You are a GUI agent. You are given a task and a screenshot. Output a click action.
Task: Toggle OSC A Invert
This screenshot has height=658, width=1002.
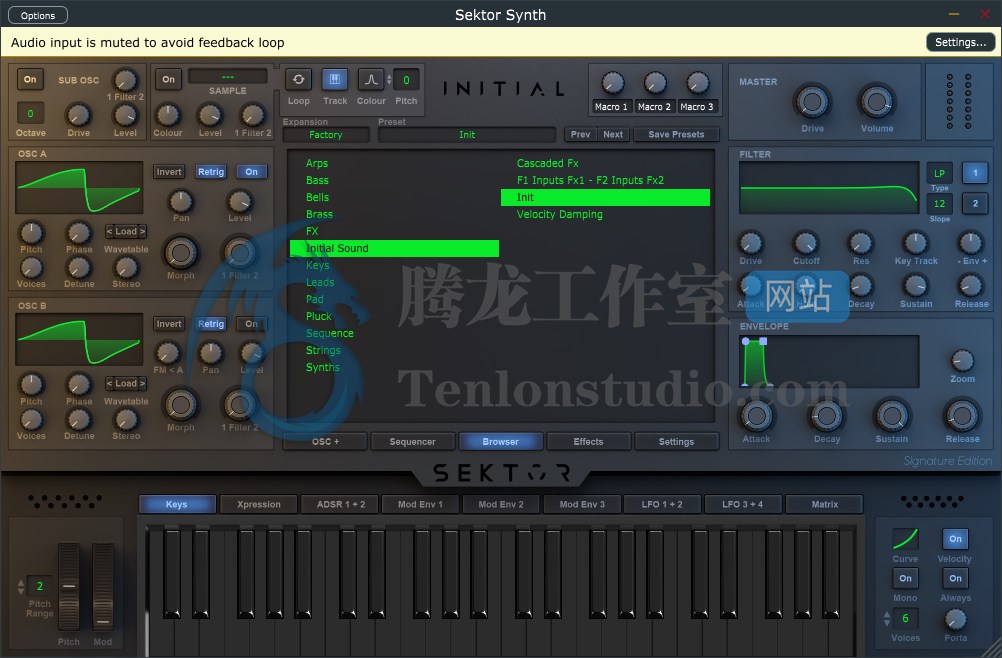click(169, 172)
